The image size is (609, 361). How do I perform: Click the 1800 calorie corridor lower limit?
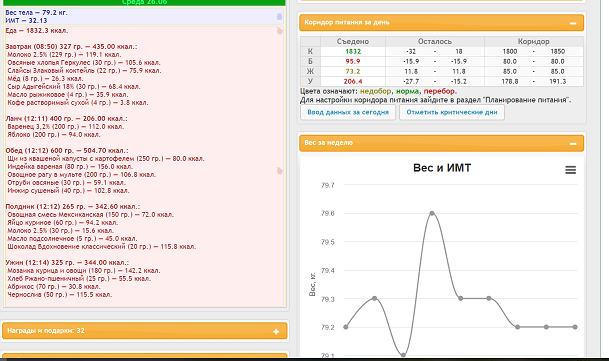click(510, 51)
